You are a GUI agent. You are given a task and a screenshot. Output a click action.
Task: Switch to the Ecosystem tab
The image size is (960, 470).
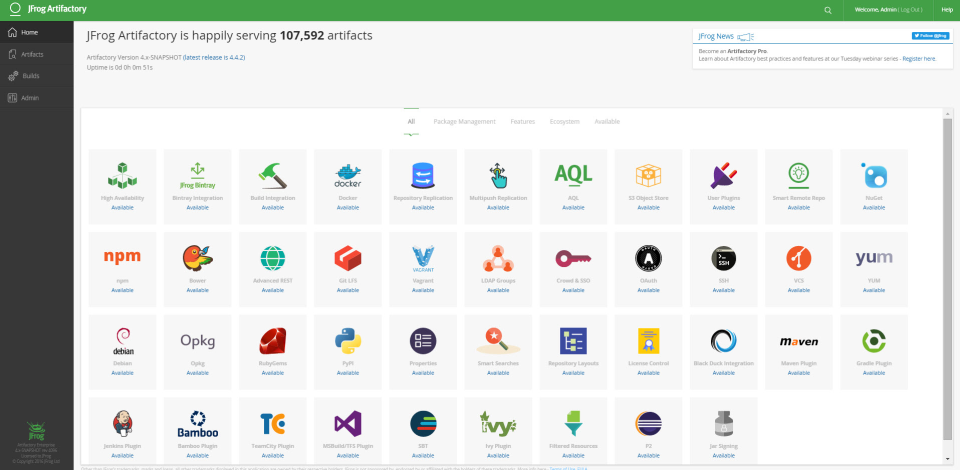564,122
